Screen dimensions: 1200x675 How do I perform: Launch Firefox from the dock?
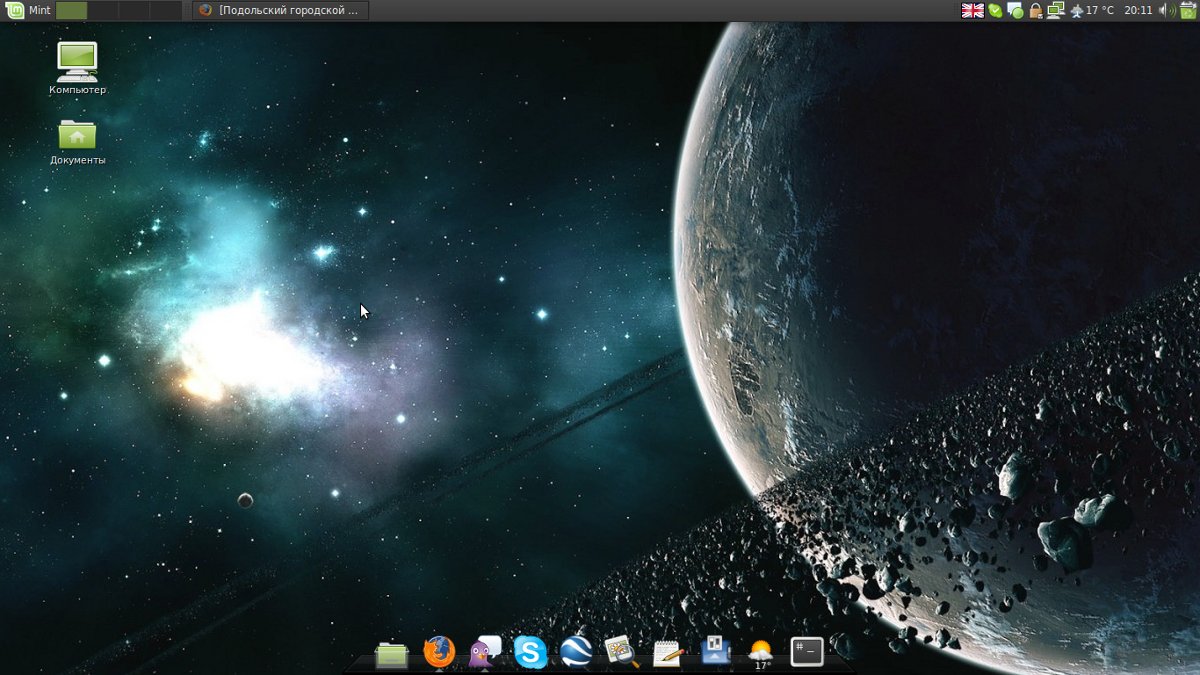click(438, 653)
